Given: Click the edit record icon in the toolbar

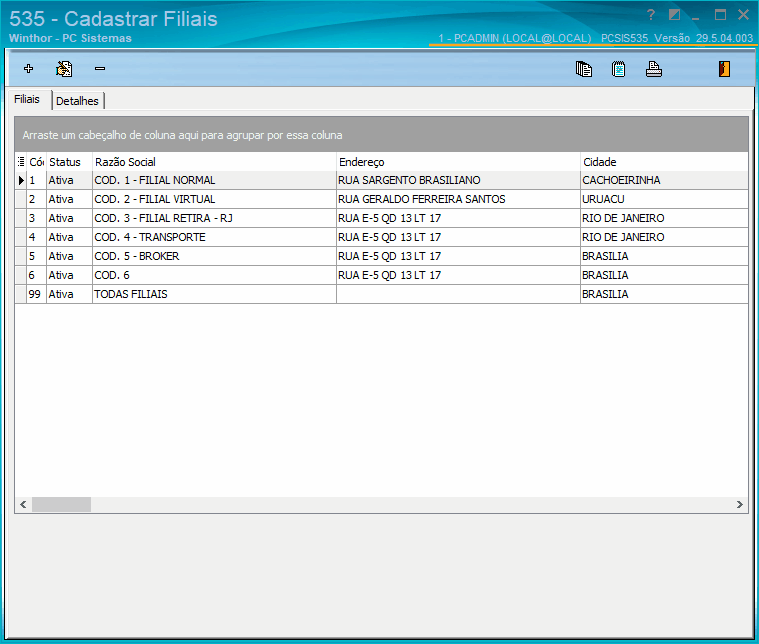Looking at the screenshot, I should pyautogui.click(x=64, y=69).
